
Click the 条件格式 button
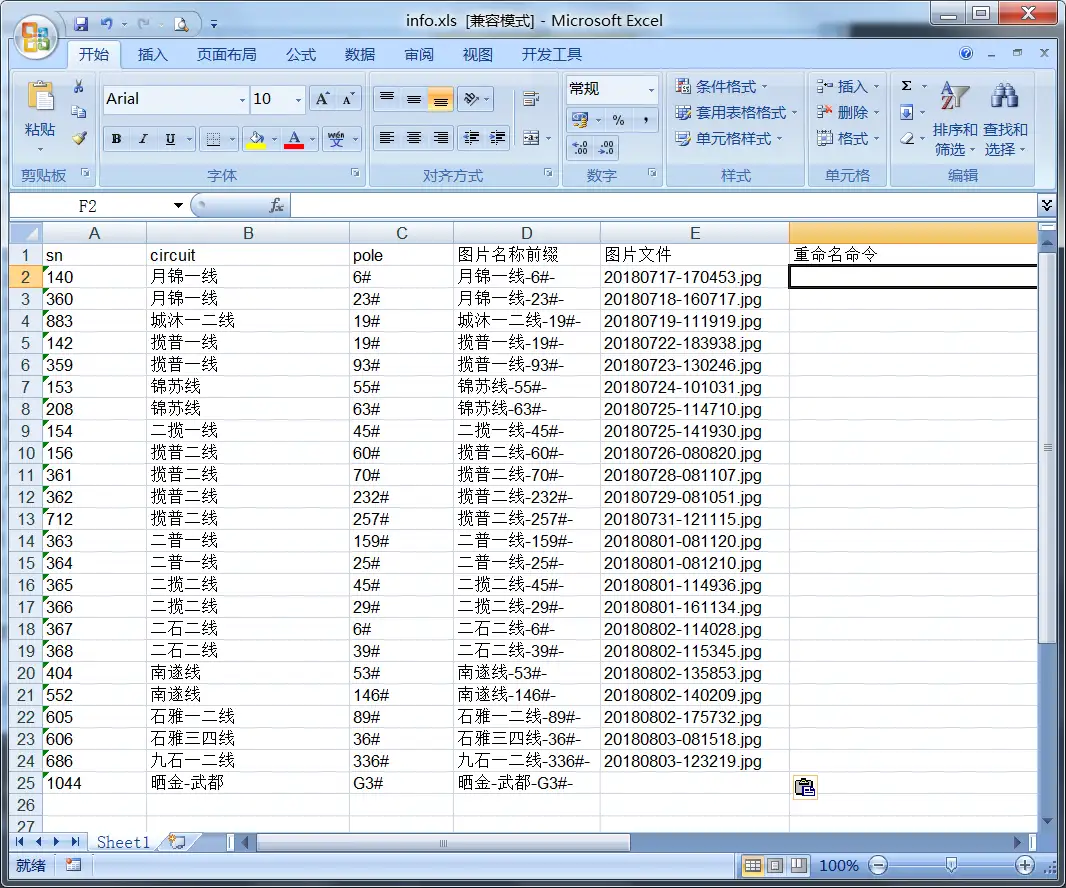pos(722,86)
